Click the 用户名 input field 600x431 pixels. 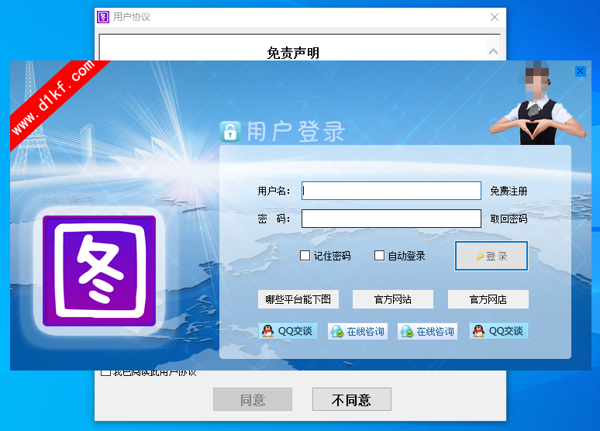pos(391,190)
